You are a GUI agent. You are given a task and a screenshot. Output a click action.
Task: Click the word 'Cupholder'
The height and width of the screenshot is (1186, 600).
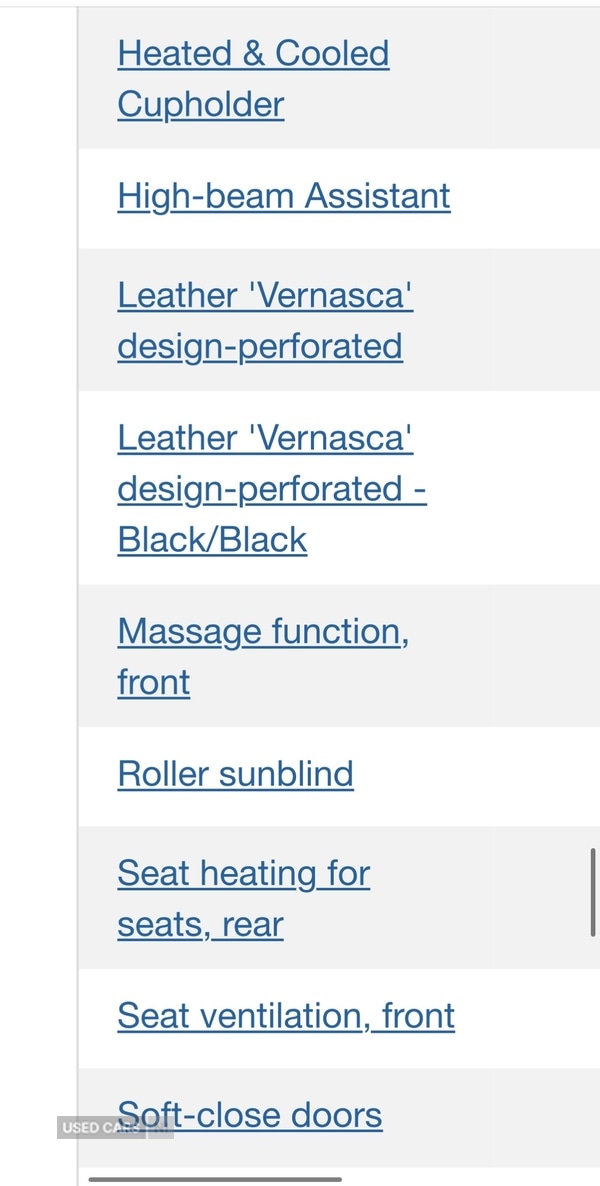click(200, 104)
